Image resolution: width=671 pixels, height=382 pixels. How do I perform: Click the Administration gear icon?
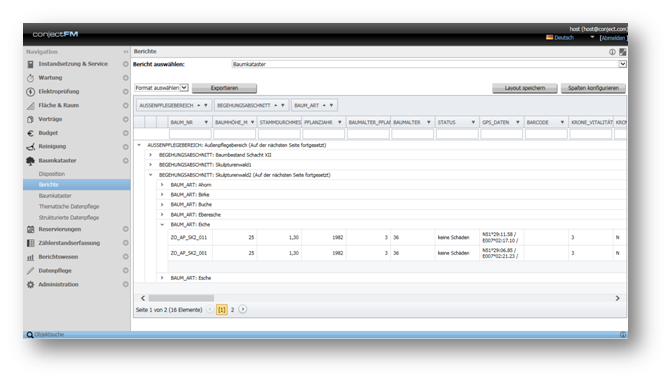click(x=30, y=284)
